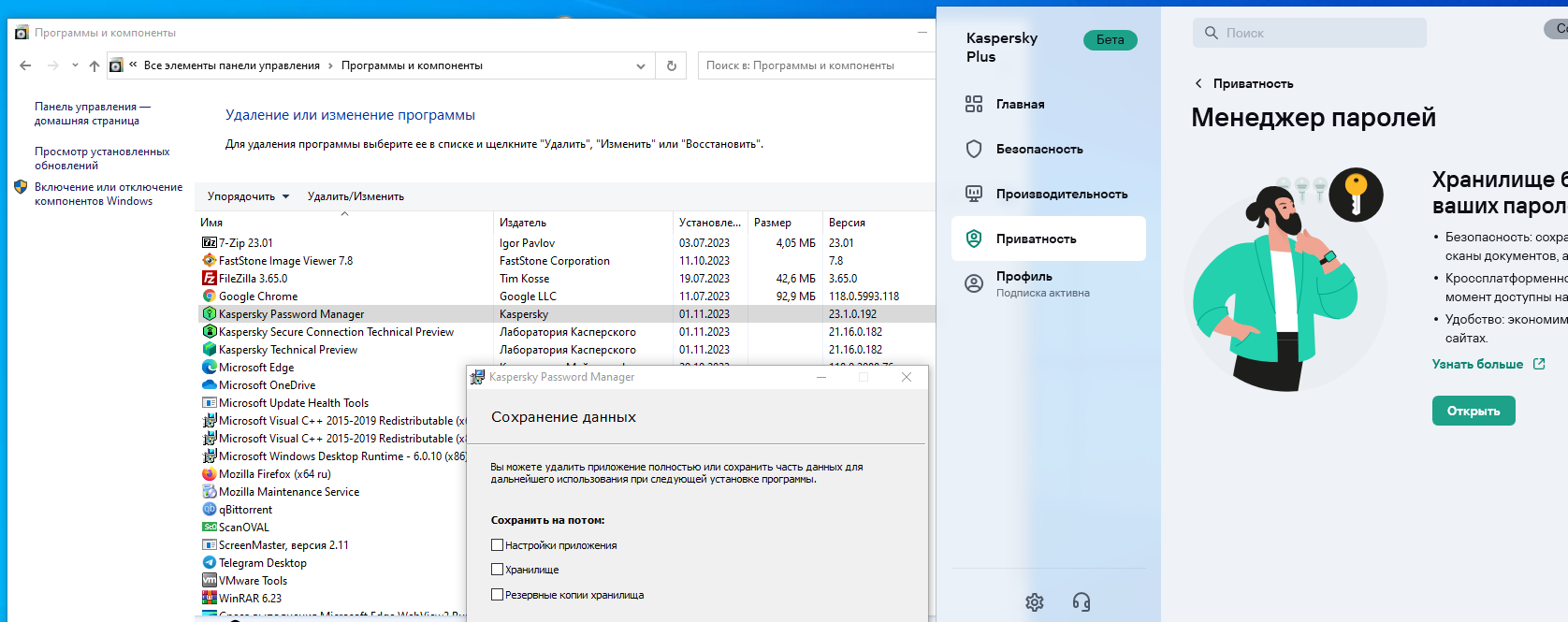The width and height of the screenshot is (1568, 622).
Task: Sort by the Установлено column header
Action: click(x=710, y=223)
